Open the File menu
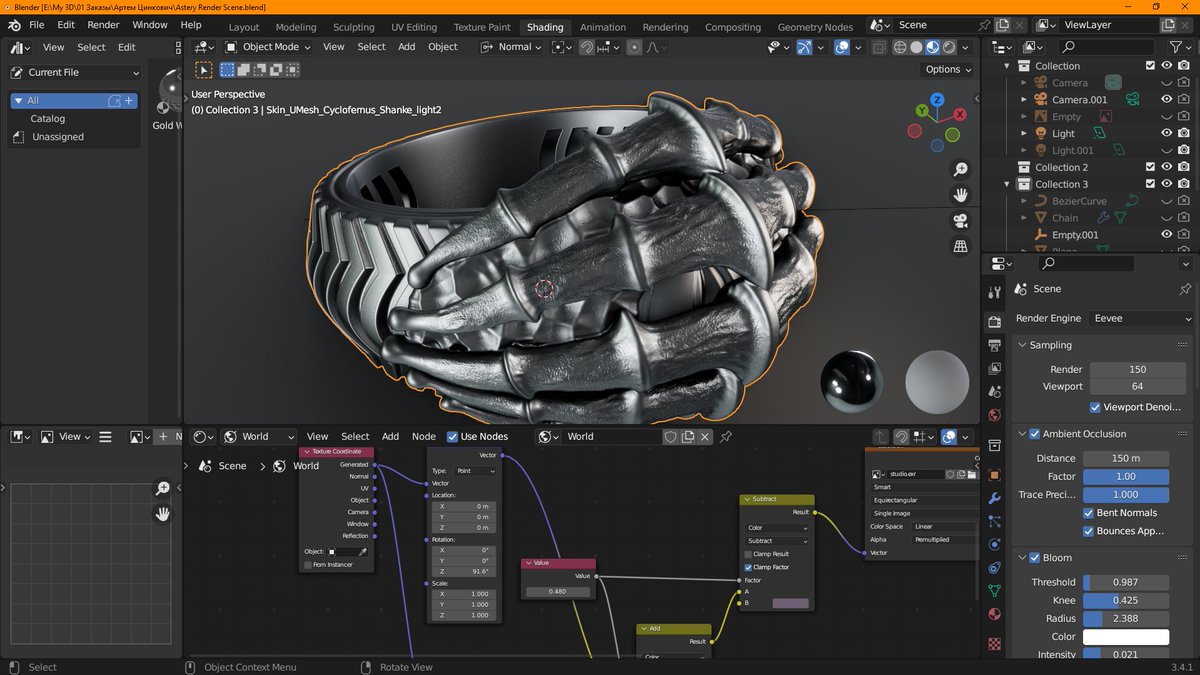The width and height of the screenshot is (1200, 675). point(36,24)
